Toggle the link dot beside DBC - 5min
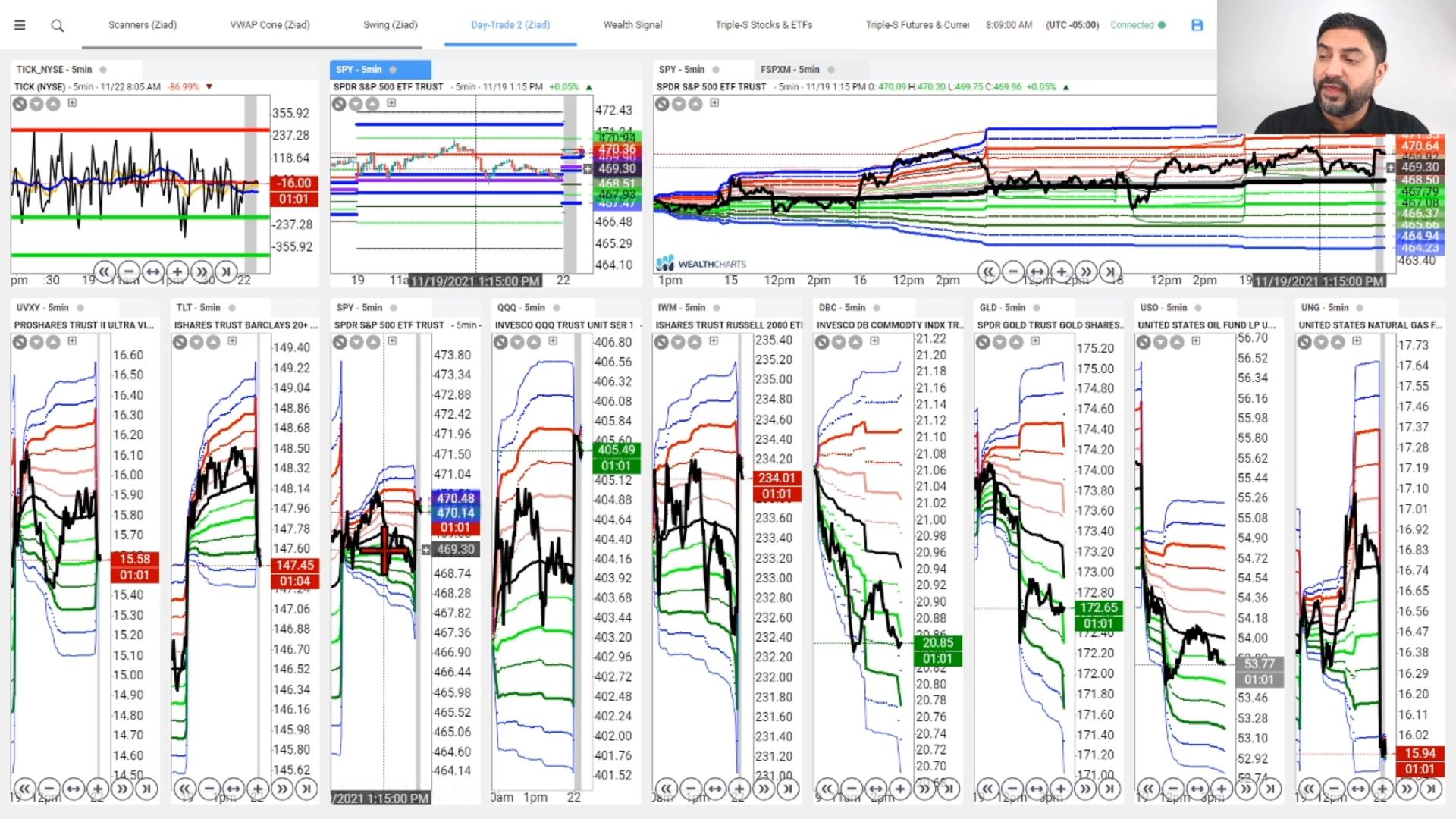Image resolution: width=1456 pixels, height=819 pixels. click(877, 308)
